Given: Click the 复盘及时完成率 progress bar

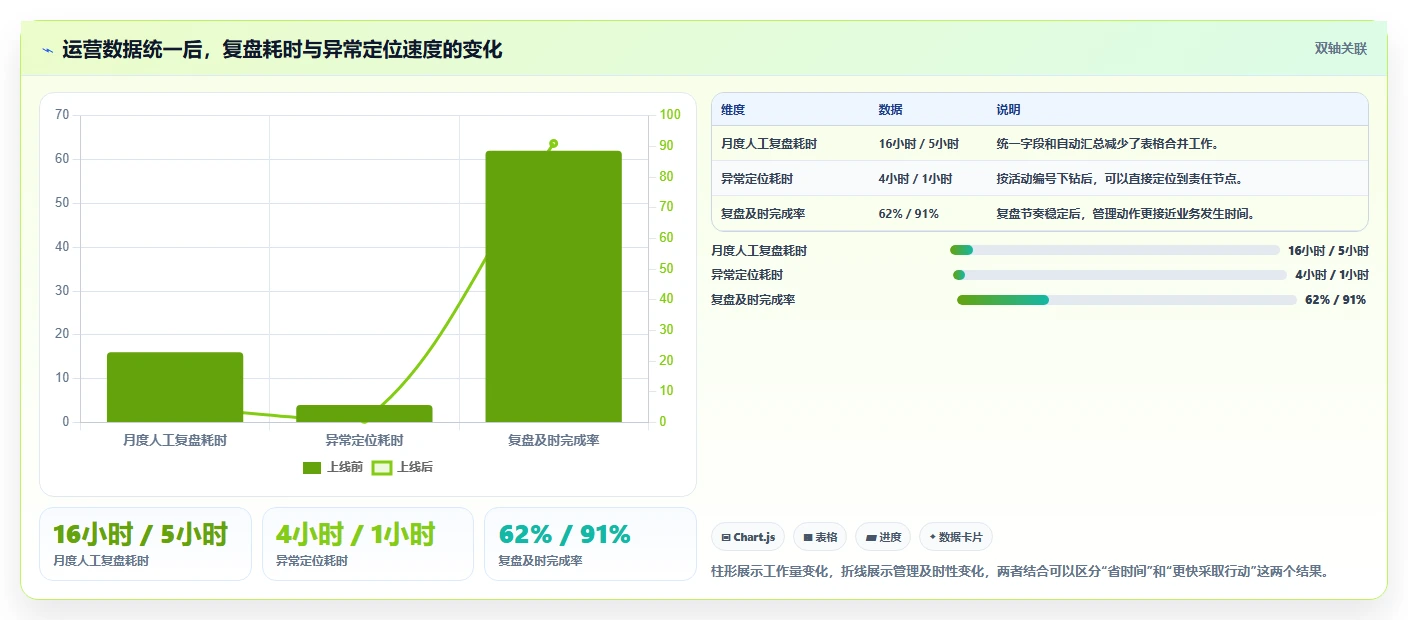Looking at the screenshot, I should [x=1127, y=300].
